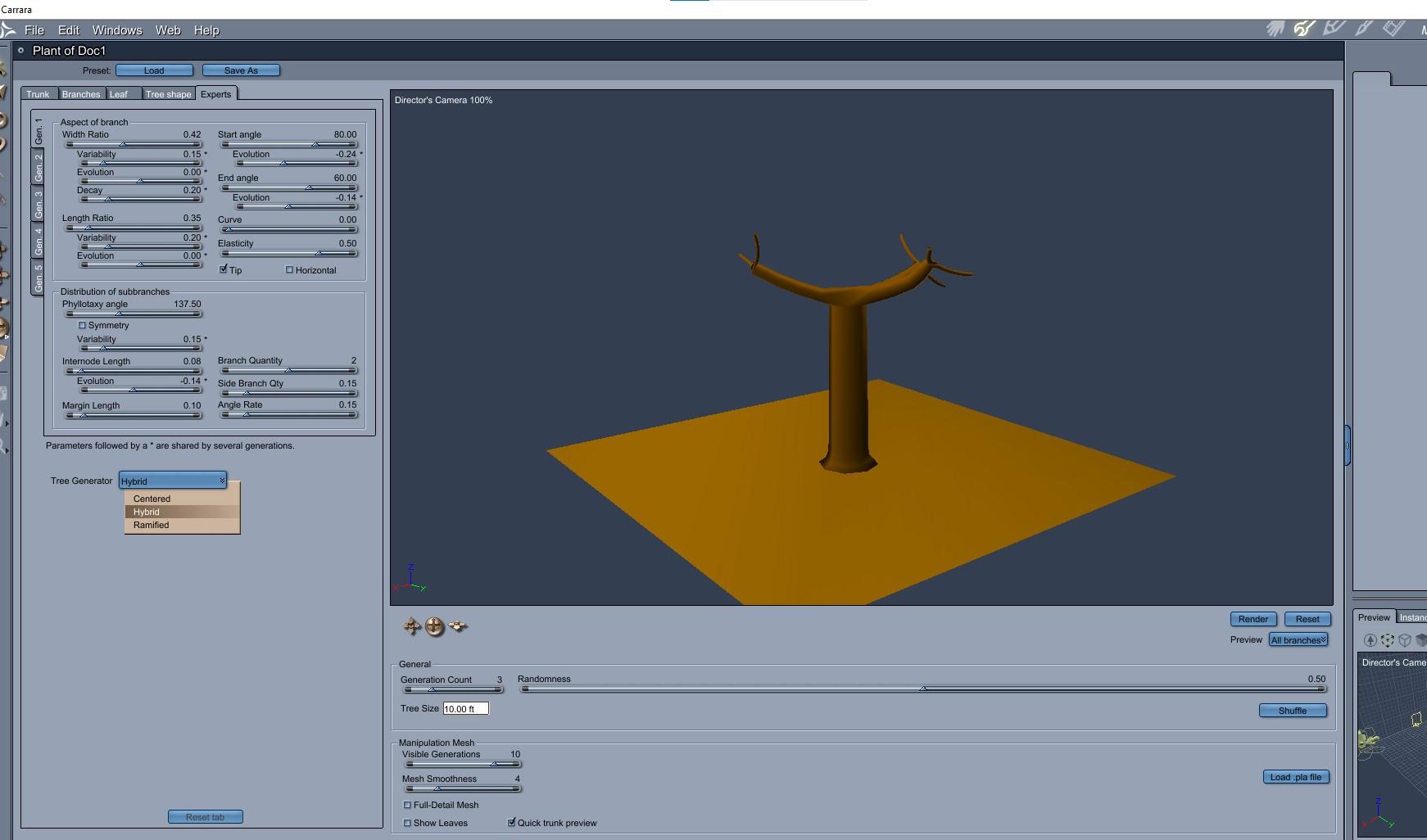The height and width of the screenshot is (840, 1427).
Task: Select the camera bank tool below the viewport
Action: 458,627
